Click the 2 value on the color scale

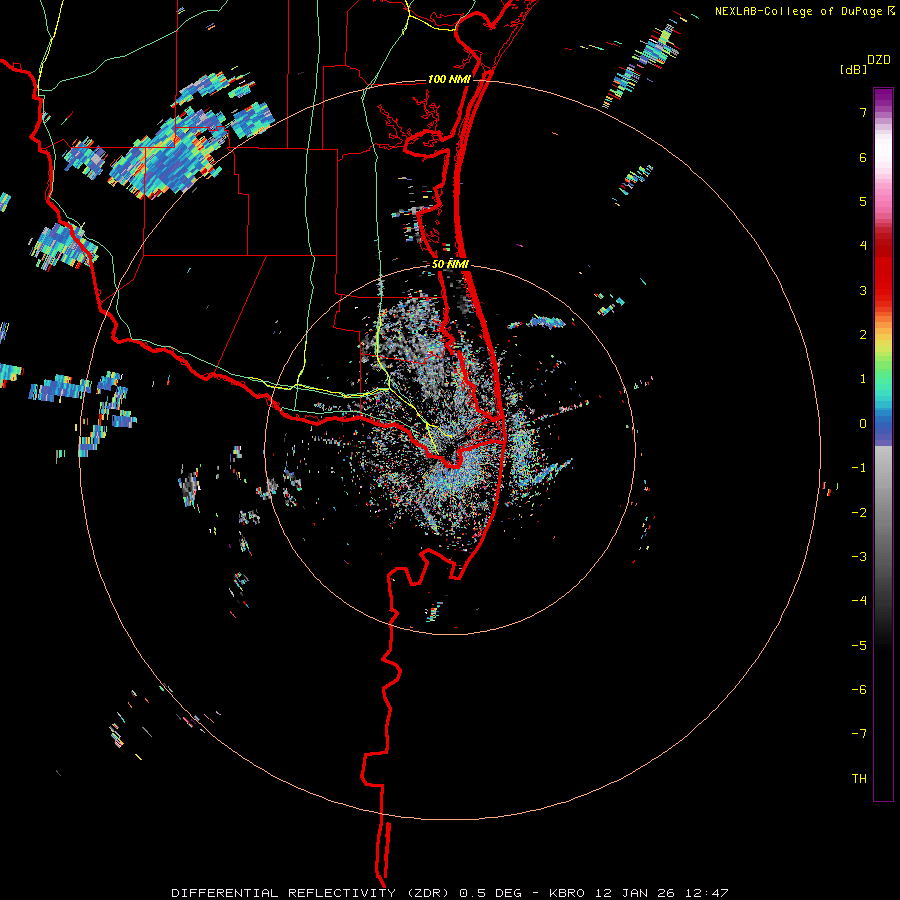coord(863,335)
